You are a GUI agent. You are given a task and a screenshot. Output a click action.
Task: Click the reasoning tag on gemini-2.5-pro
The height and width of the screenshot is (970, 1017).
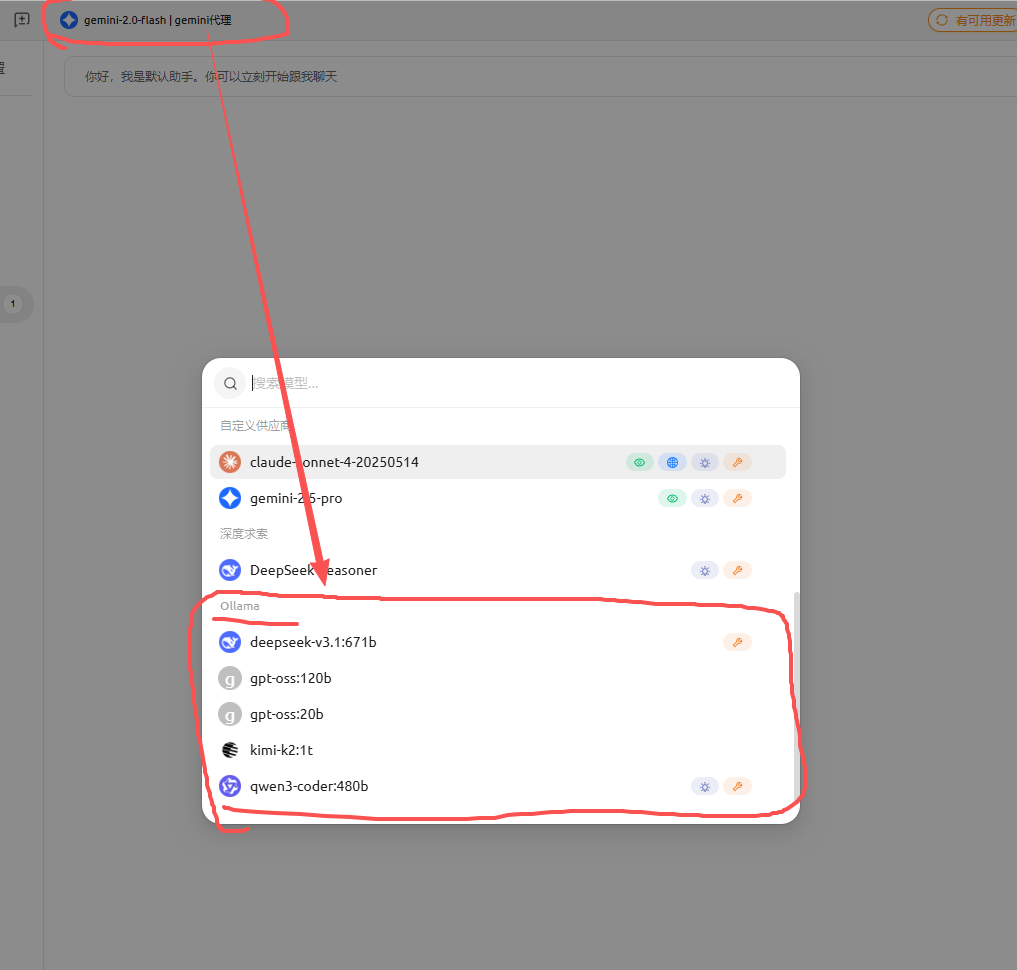(705, 498)
